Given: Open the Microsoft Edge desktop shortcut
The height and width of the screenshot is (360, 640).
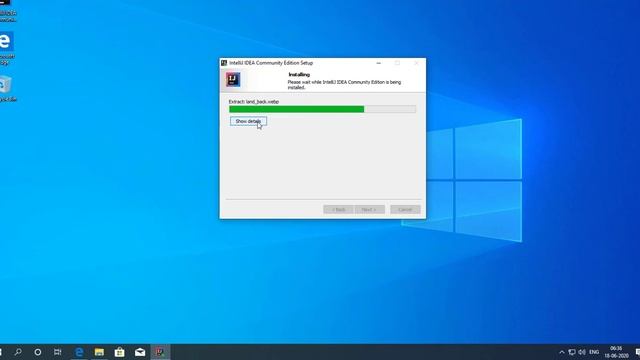Looking at the screenshot, I should click(x=6, y=48).
